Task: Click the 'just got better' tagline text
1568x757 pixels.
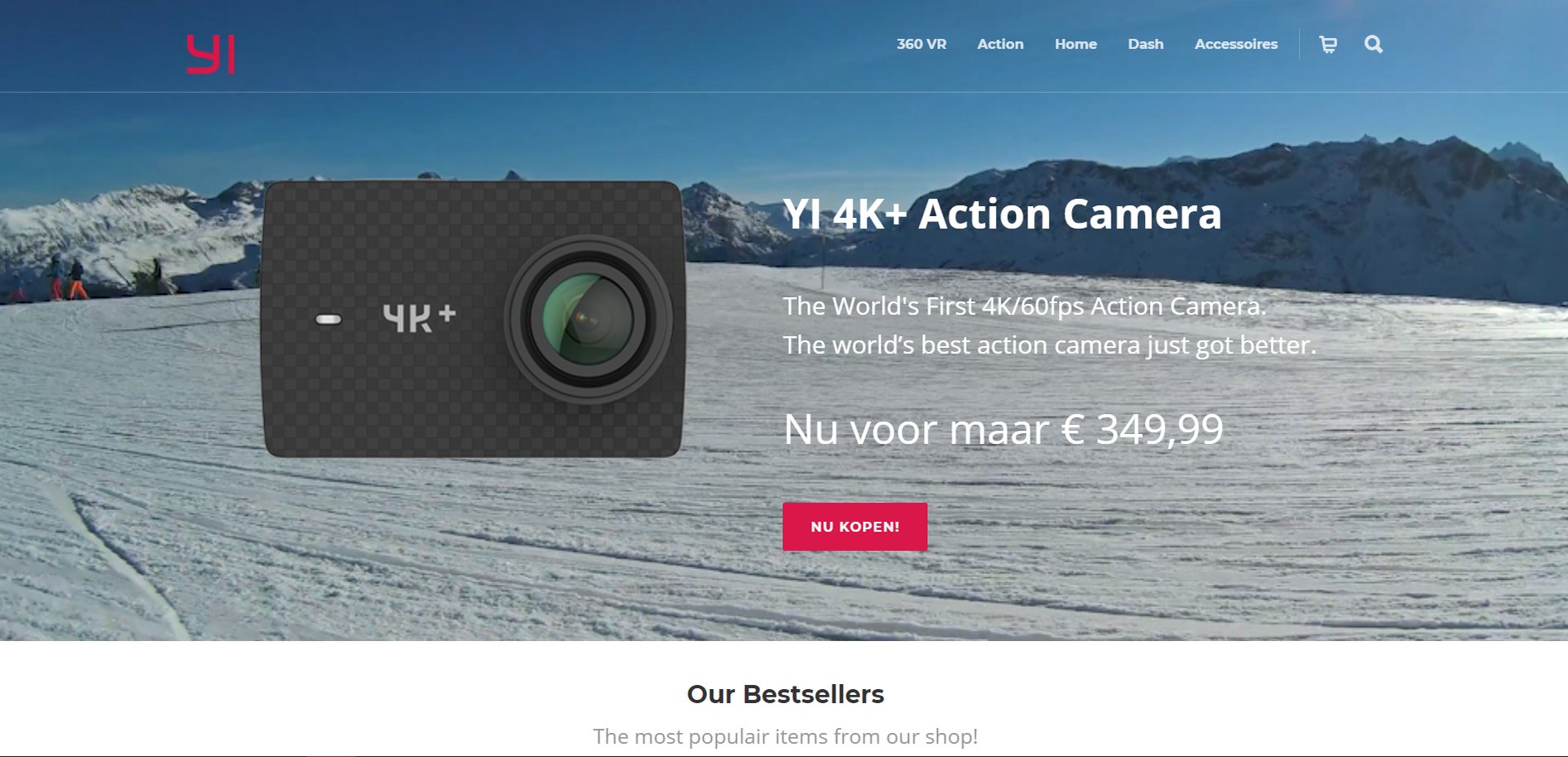Action: coord(1231,345)
